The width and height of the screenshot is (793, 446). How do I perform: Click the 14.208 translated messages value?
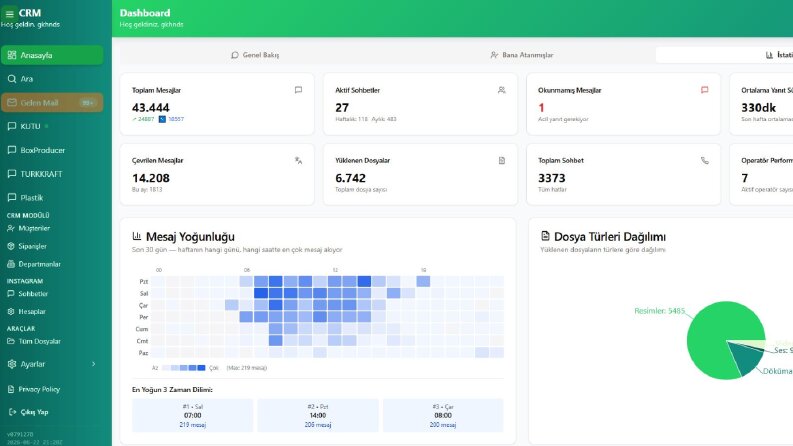click(151, 179)
